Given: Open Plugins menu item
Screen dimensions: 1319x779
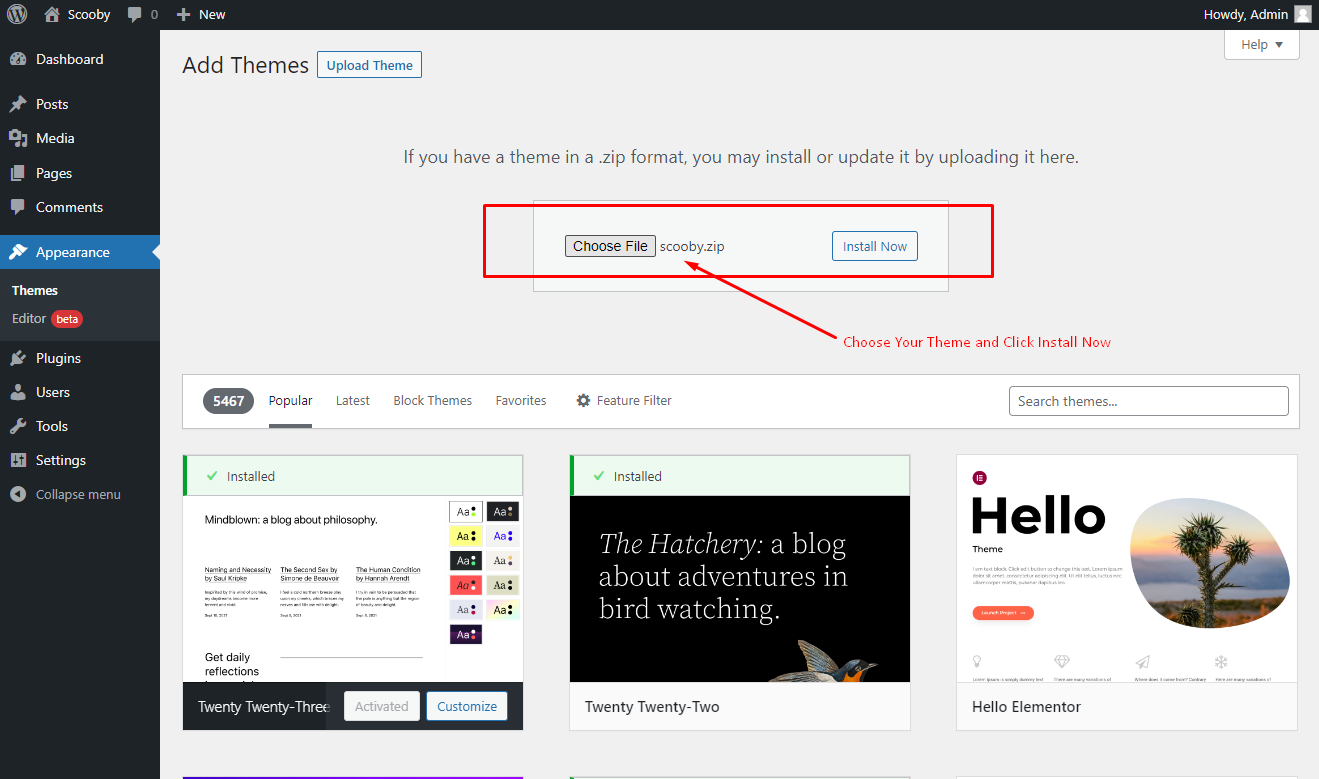Looking at the screenshot, I should [x=80, y=358].
